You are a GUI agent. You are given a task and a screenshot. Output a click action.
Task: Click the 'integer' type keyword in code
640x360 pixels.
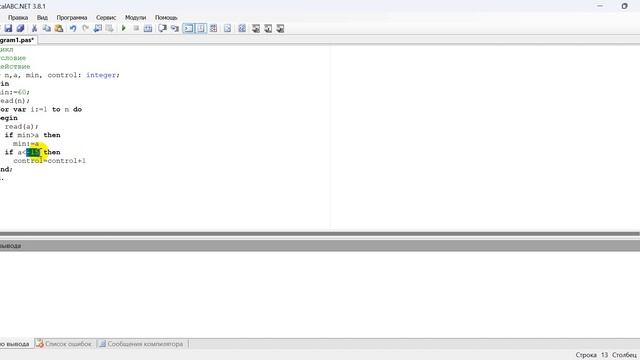click(102, 75)
